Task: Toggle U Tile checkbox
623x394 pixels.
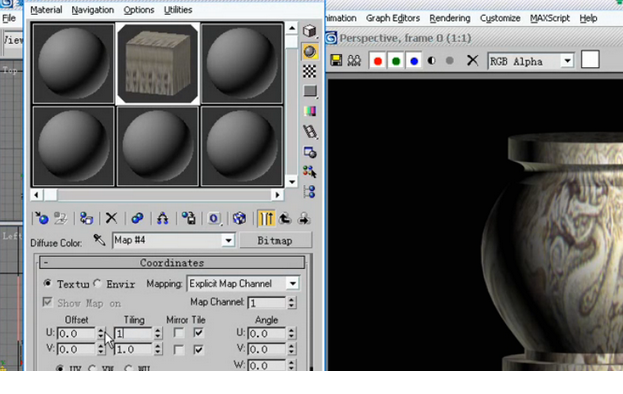Action: [x=198, y=333]
